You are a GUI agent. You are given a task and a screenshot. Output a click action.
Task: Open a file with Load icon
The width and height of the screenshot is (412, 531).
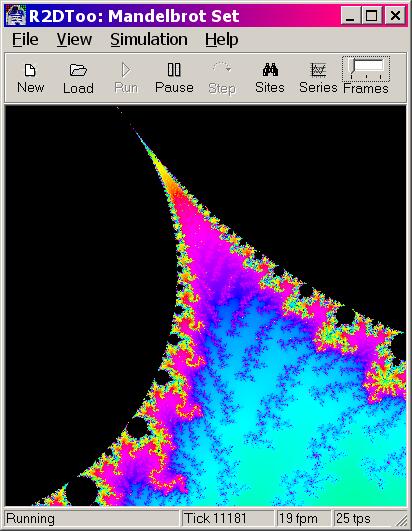point(78,70)
